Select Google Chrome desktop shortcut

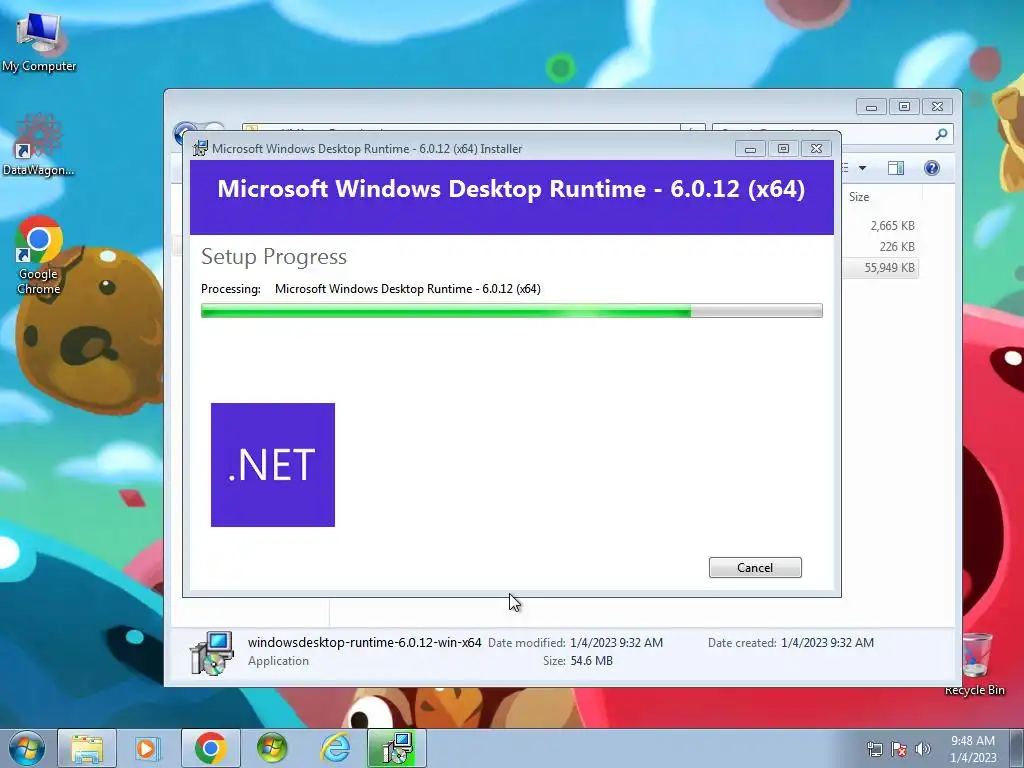click(39, 255)
